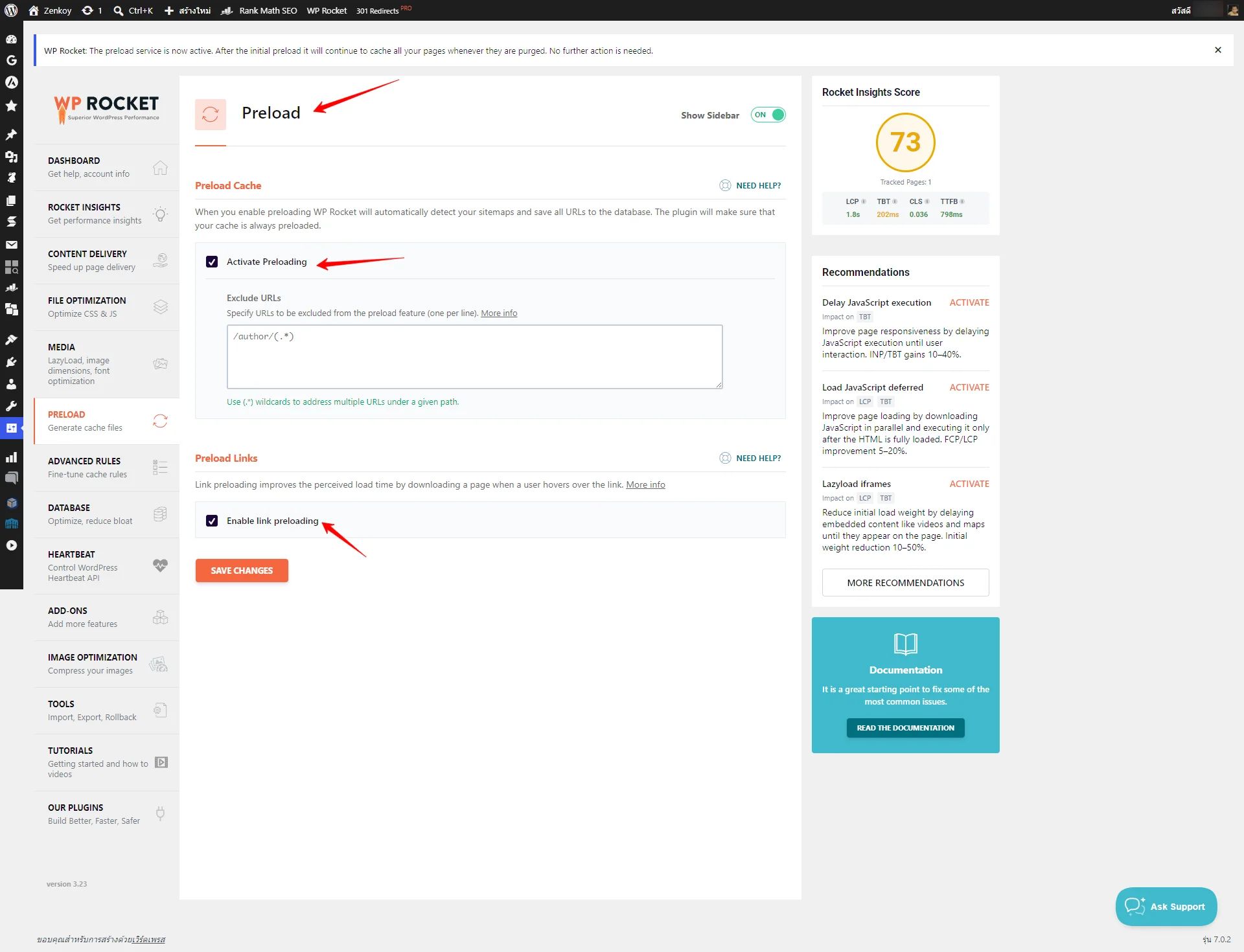Click More Recommendations button
The width and height of the screenshot is (1244, 952).
pyautogui.click(x=905, y=583)
